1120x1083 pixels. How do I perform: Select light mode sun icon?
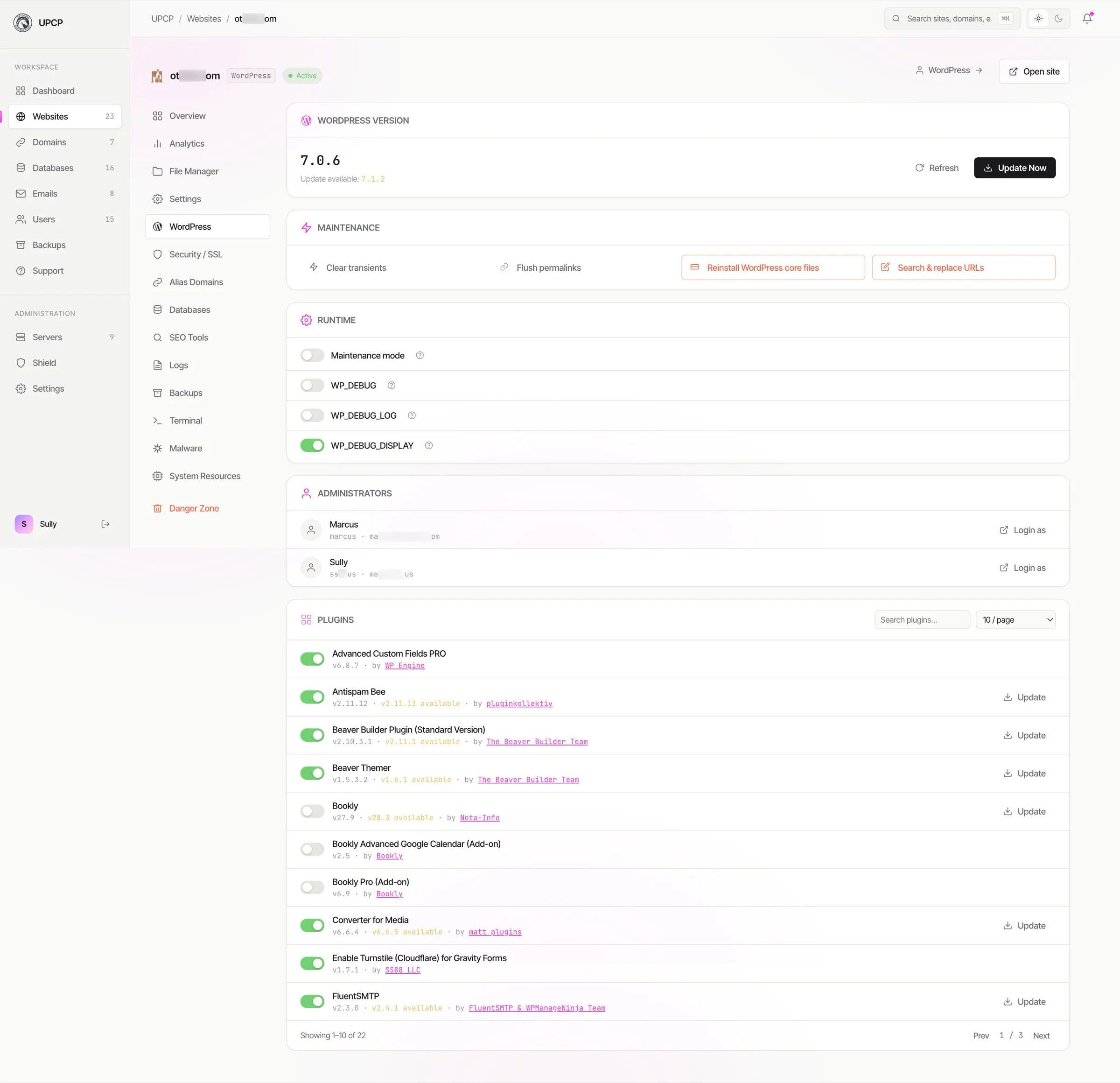(1038, 18)
